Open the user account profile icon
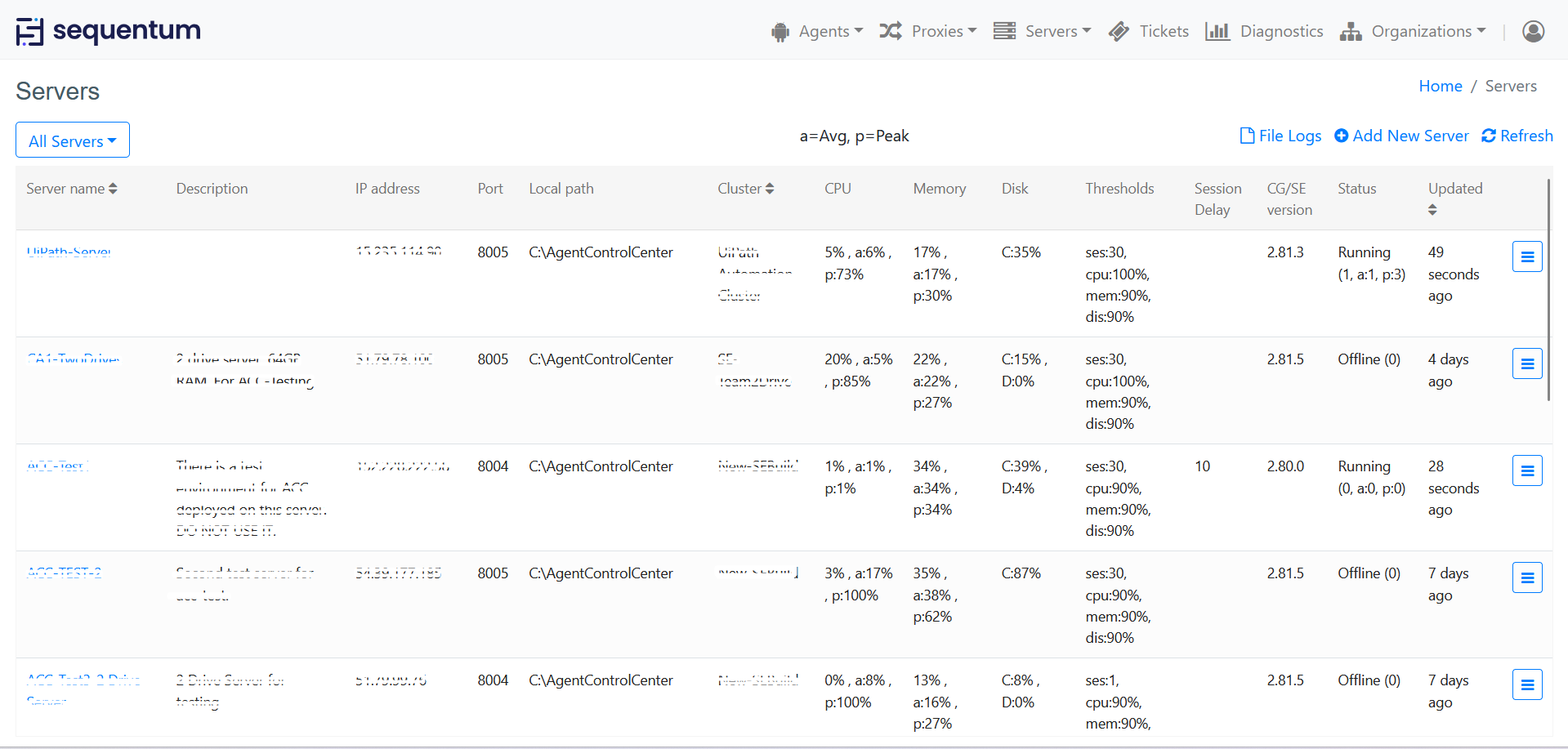This screenshot has width=1568, height=749. click(x=1533, y=31)
